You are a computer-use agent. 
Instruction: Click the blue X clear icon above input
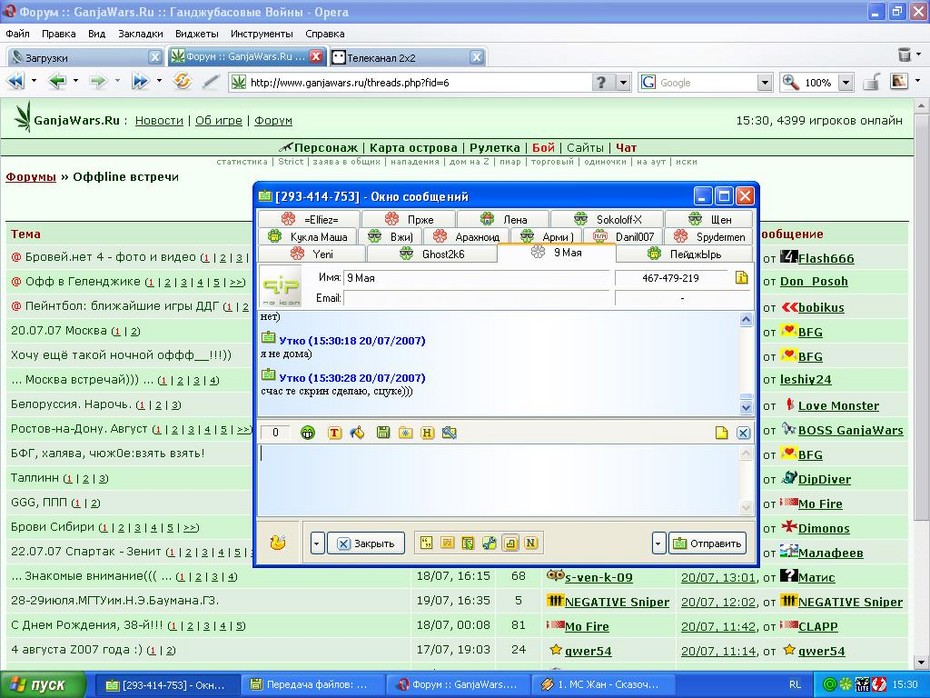743,433
